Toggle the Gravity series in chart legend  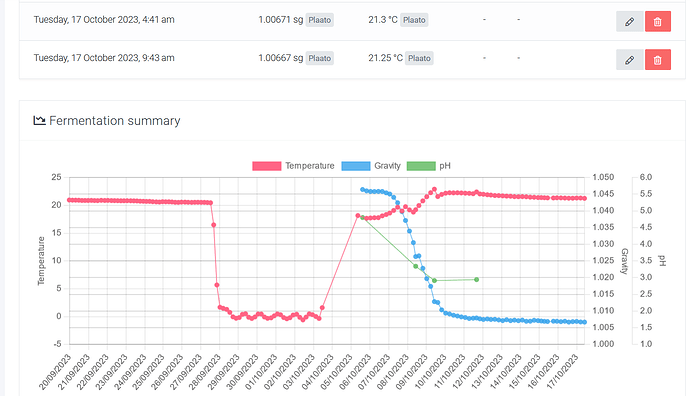pyautogui.click(x=371, y=166)
